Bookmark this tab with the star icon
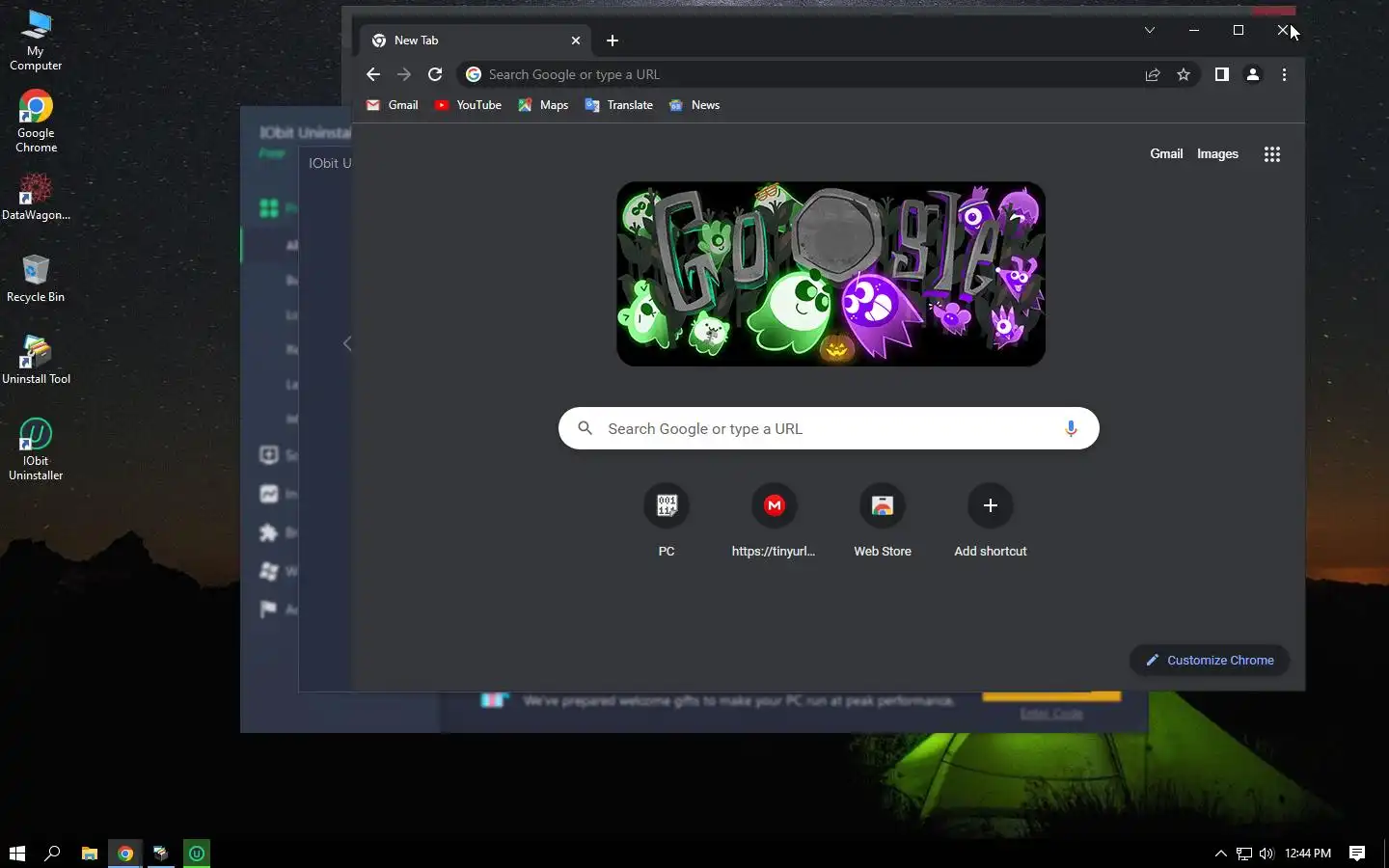Screen dimensions: 1389x868 point(1184,74)
